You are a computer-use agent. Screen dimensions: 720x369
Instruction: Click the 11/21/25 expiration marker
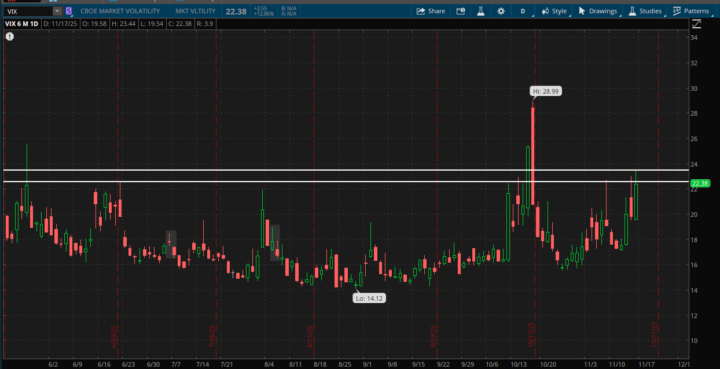coord(655,334)
